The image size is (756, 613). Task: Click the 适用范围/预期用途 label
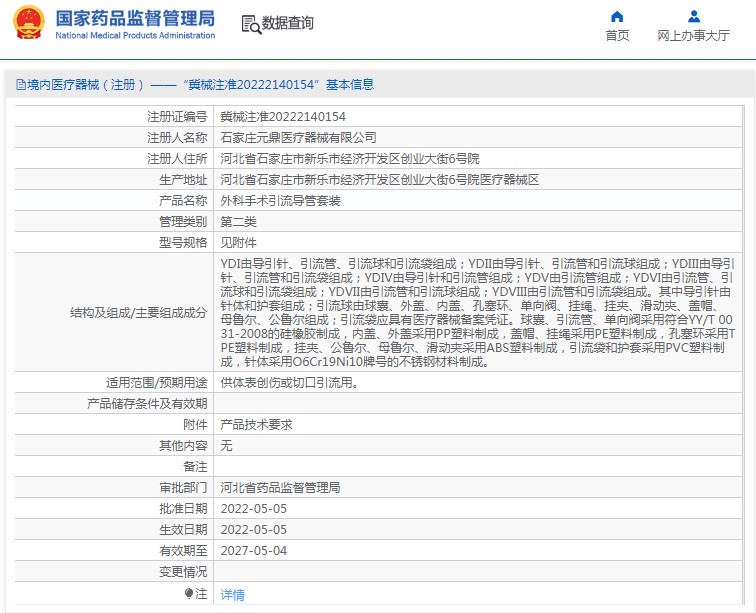(157, 382)
